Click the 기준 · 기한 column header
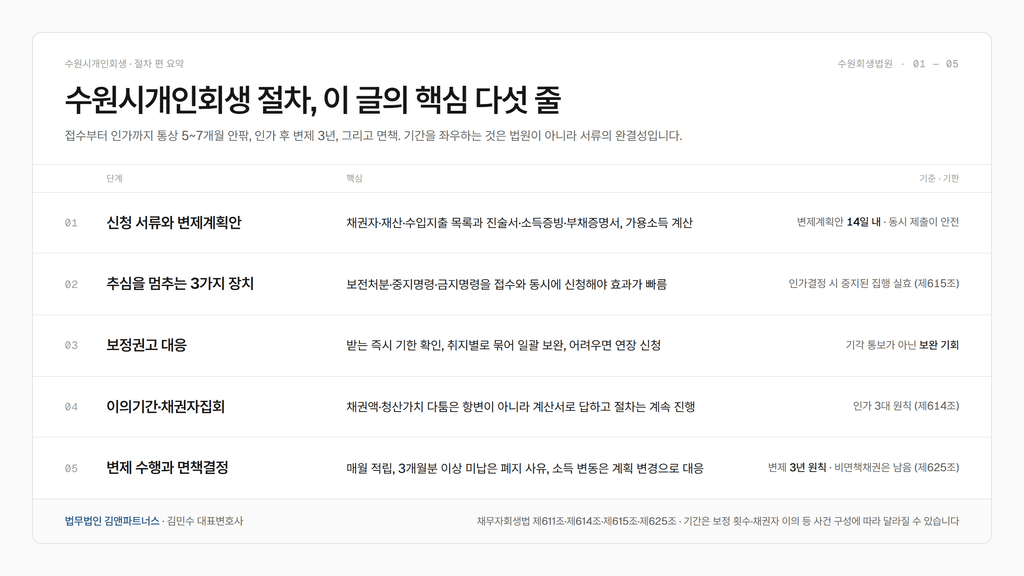 click(939, 178)
